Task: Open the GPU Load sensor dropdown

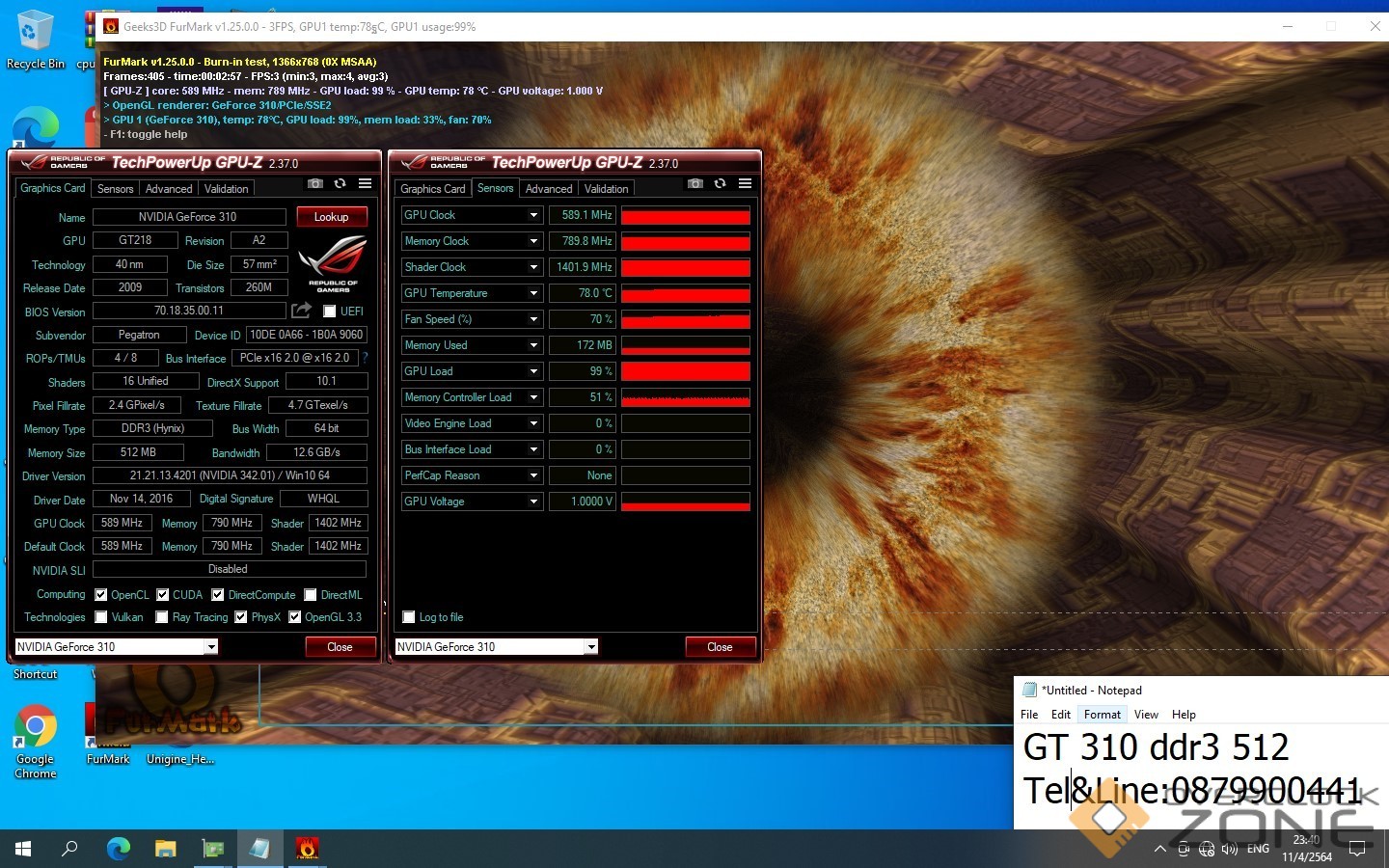Action: [x=533, y=371]
